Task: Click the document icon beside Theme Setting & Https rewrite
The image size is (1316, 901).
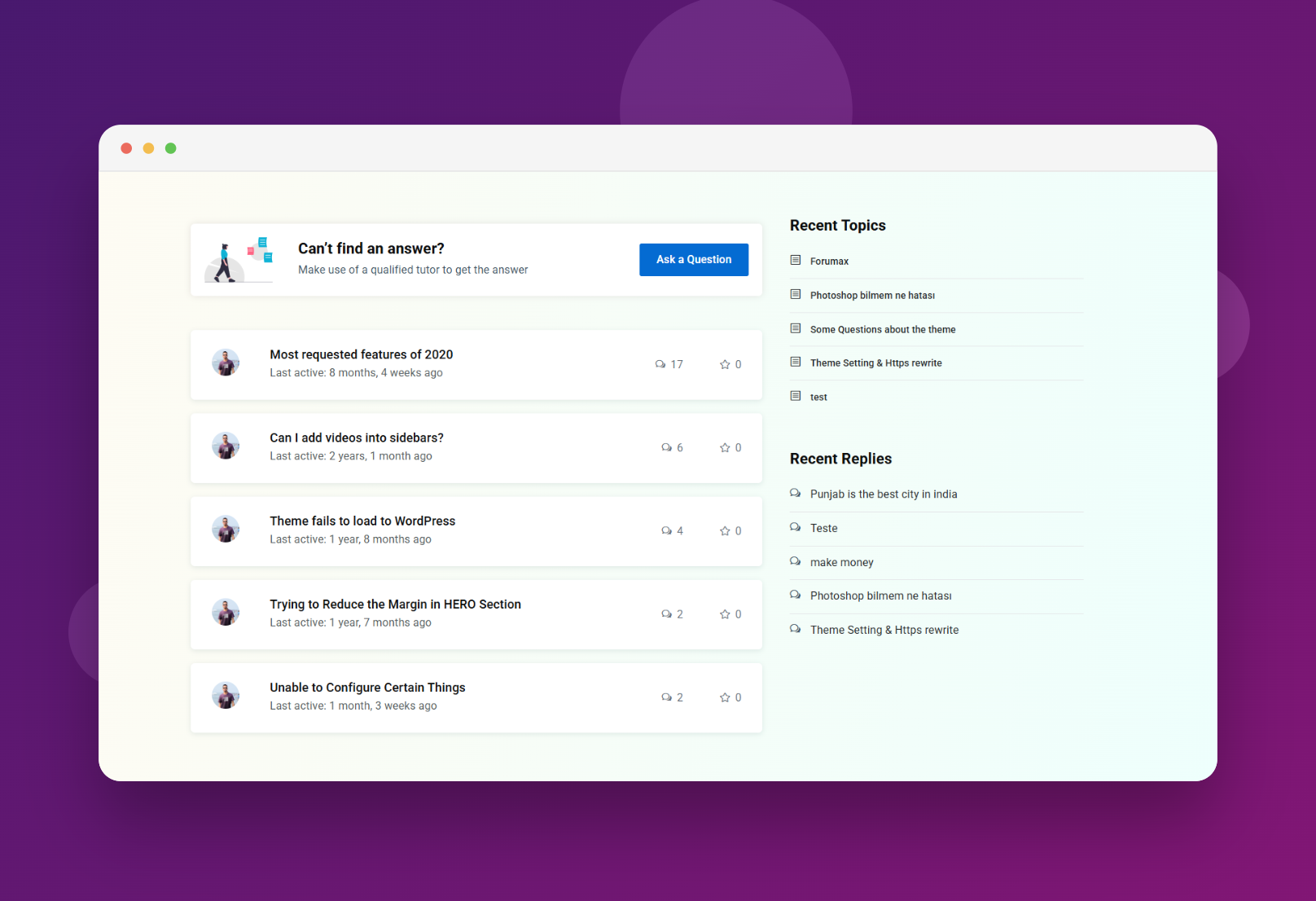Action: pyautogui.click(x=796, y=362)
